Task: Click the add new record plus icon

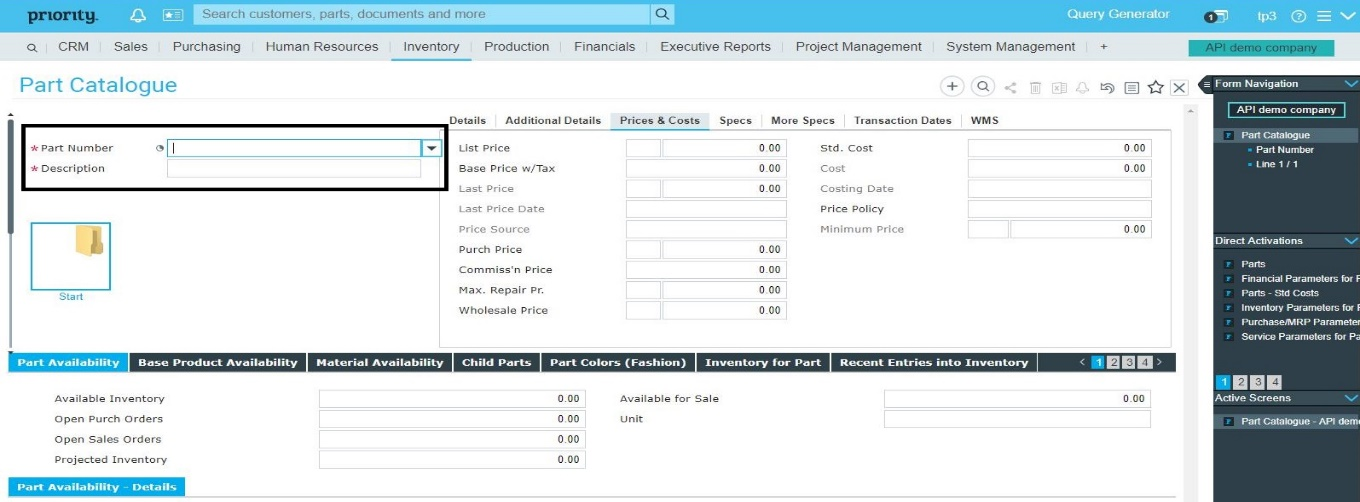Action: 952,87
